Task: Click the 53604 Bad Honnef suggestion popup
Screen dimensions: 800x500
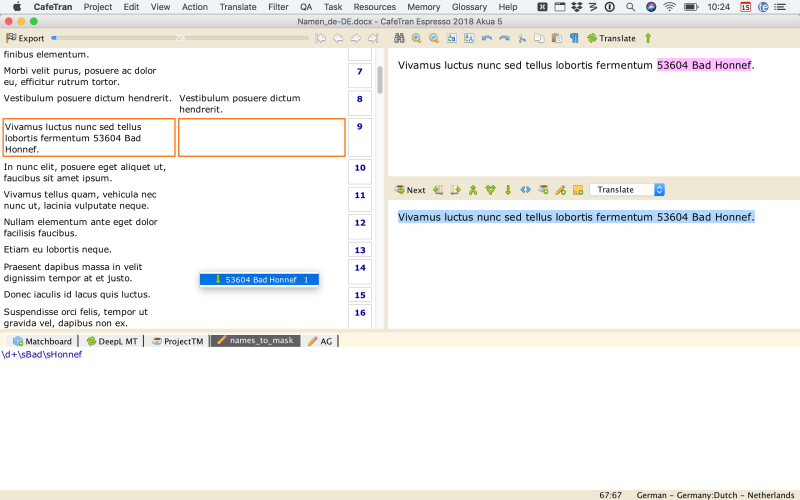Action: coord(259,280)
